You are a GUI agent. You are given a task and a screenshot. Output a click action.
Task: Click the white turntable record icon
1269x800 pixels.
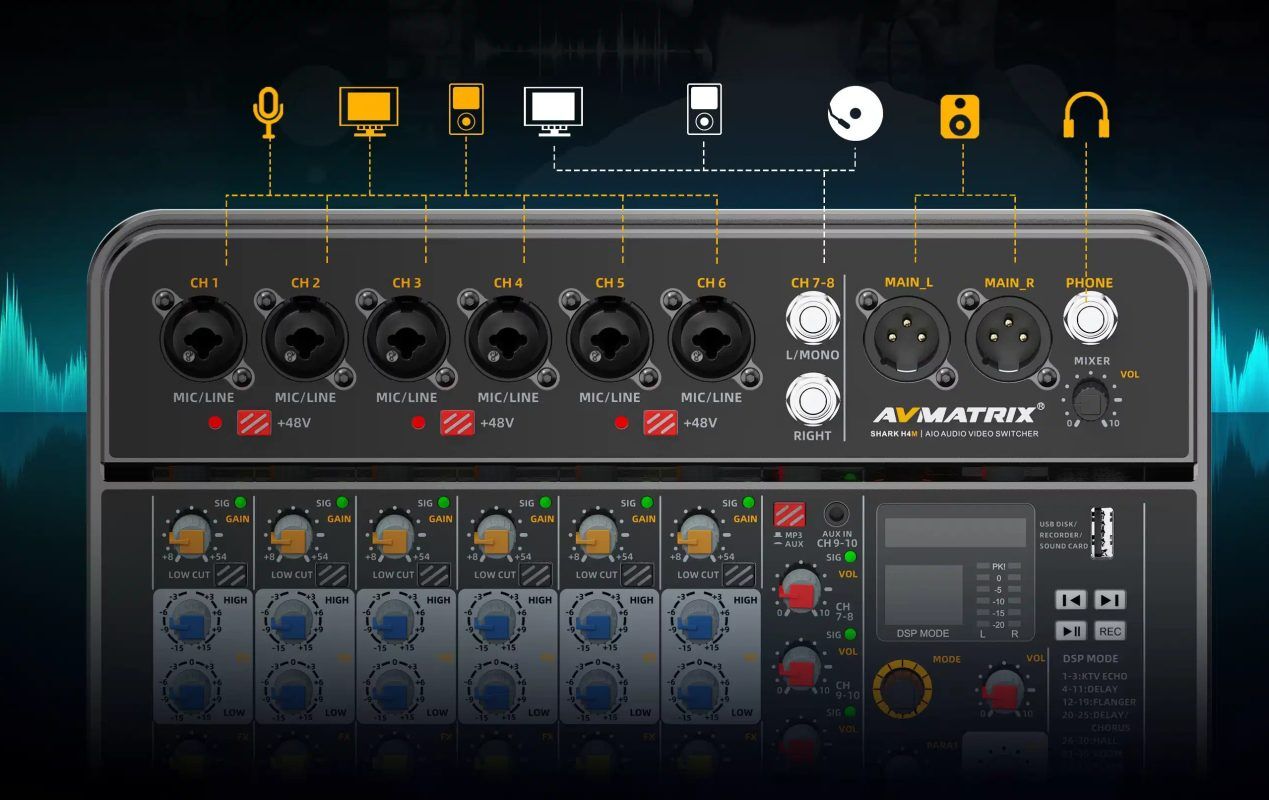coord(855,114)
